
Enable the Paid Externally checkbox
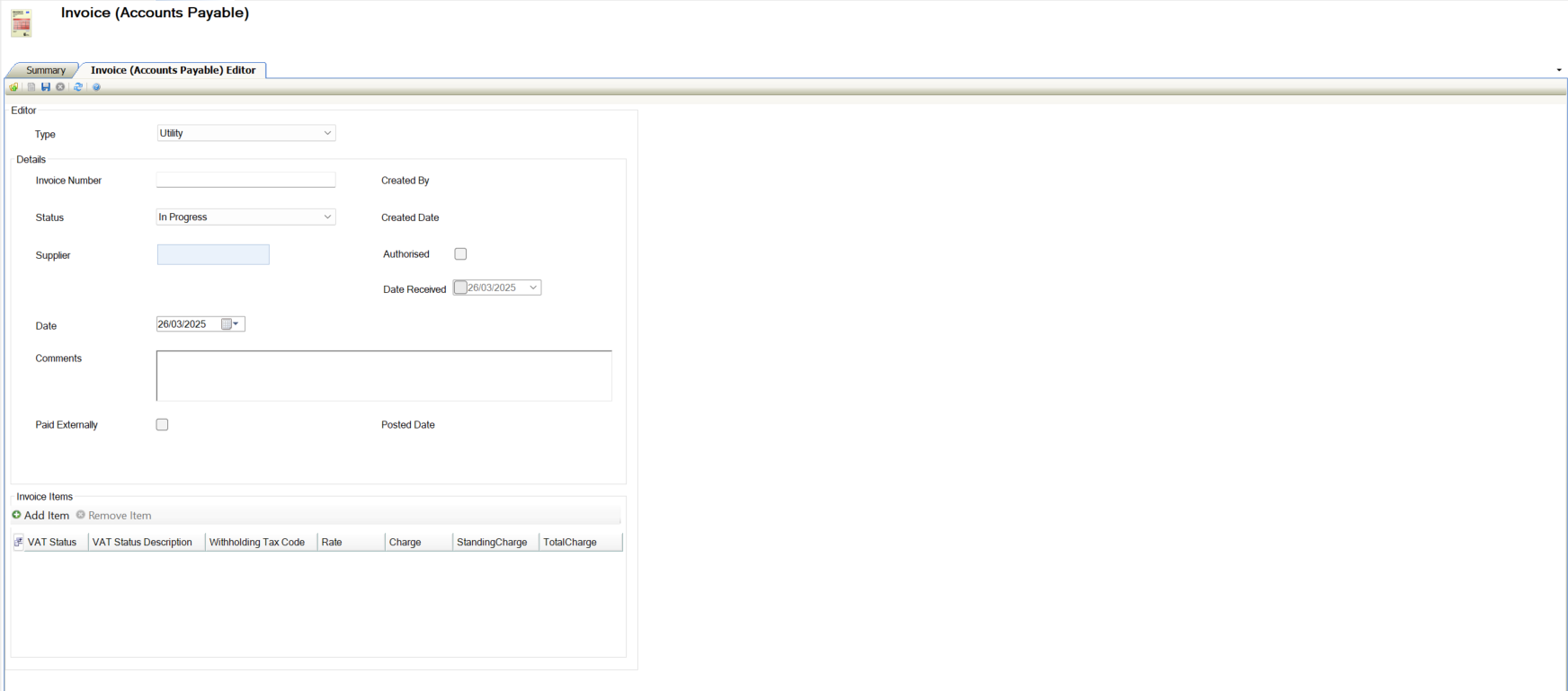point(162,424)
